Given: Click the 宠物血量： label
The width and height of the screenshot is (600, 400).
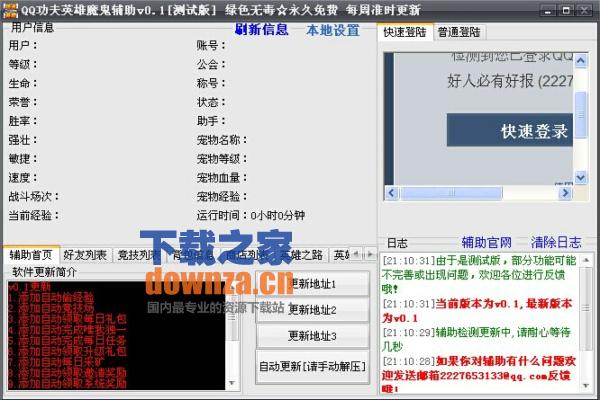Looking at the screenshot, I should (x=222, y=178).
